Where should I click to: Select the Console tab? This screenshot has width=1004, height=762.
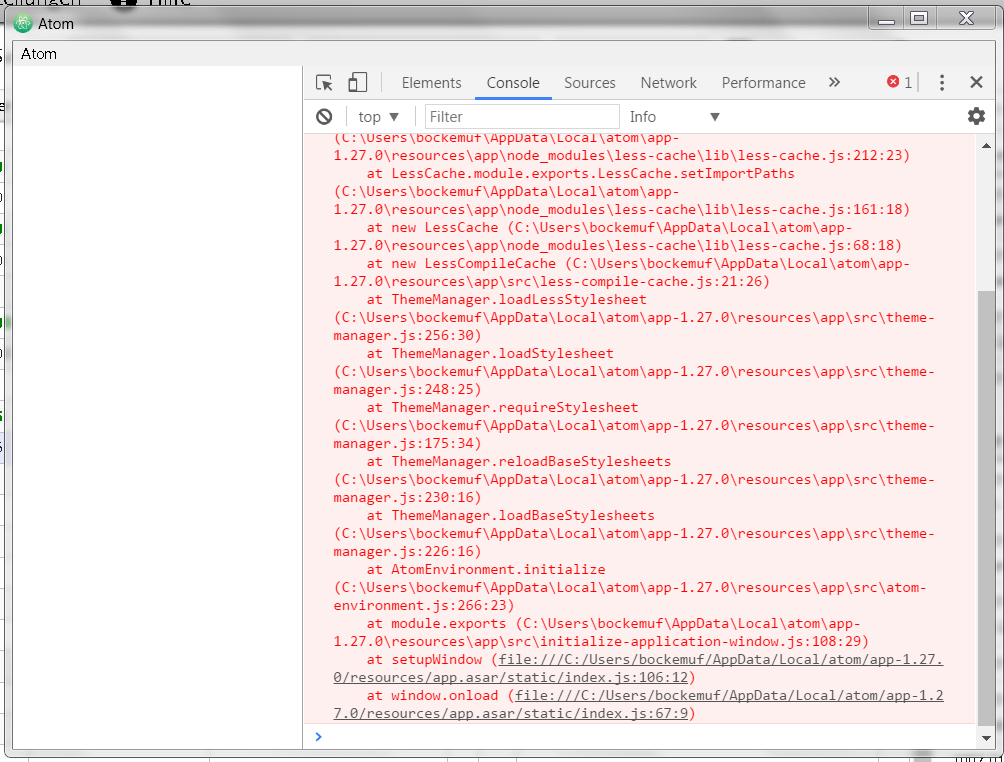[513, 83]
